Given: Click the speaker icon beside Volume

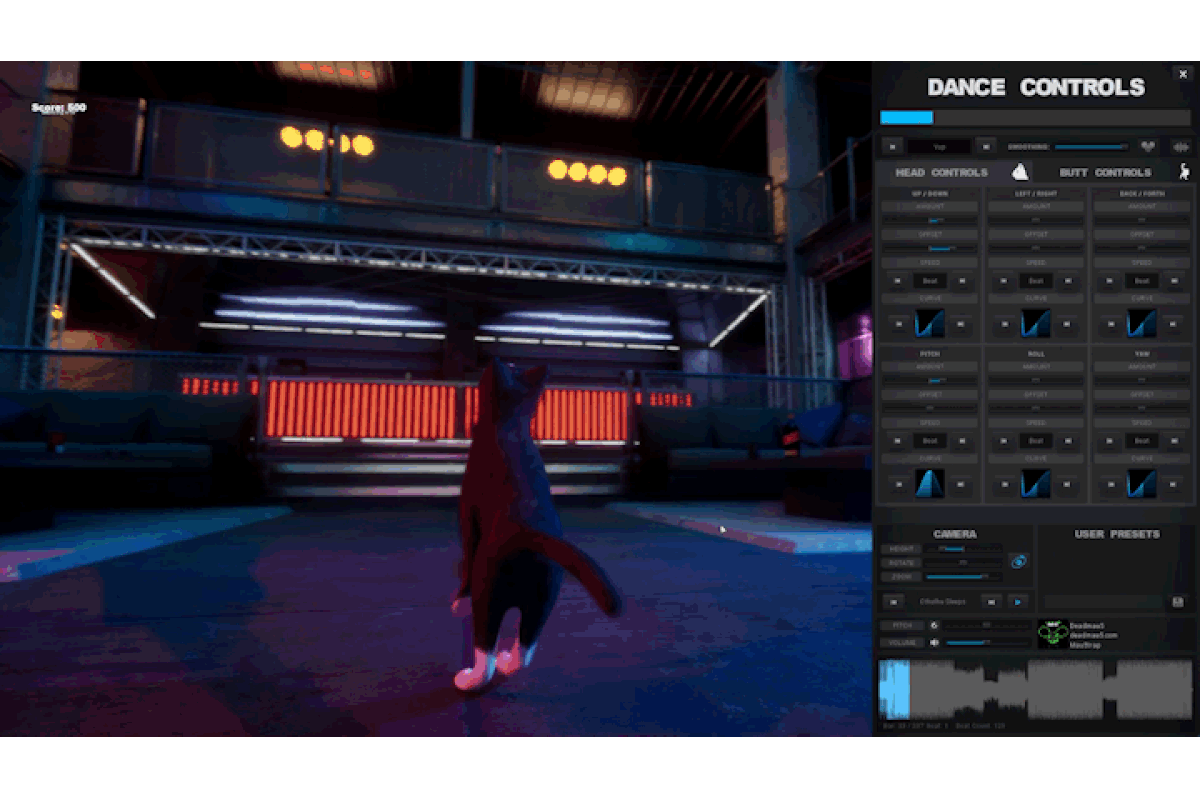Looking at the screenshot, I should tap(934, 642).
